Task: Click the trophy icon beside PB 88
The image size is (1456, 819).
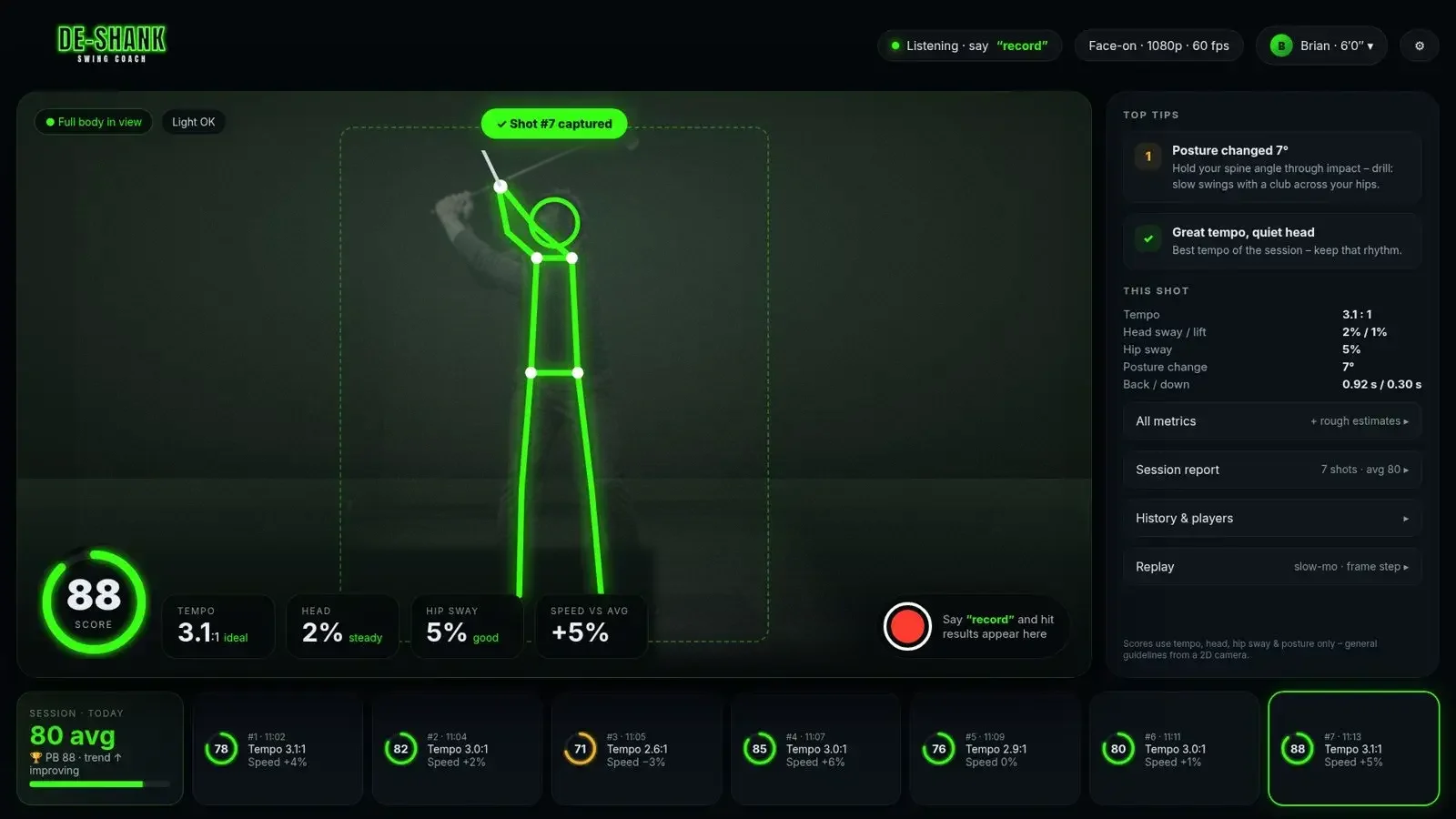Action: [x=36, y=757]
